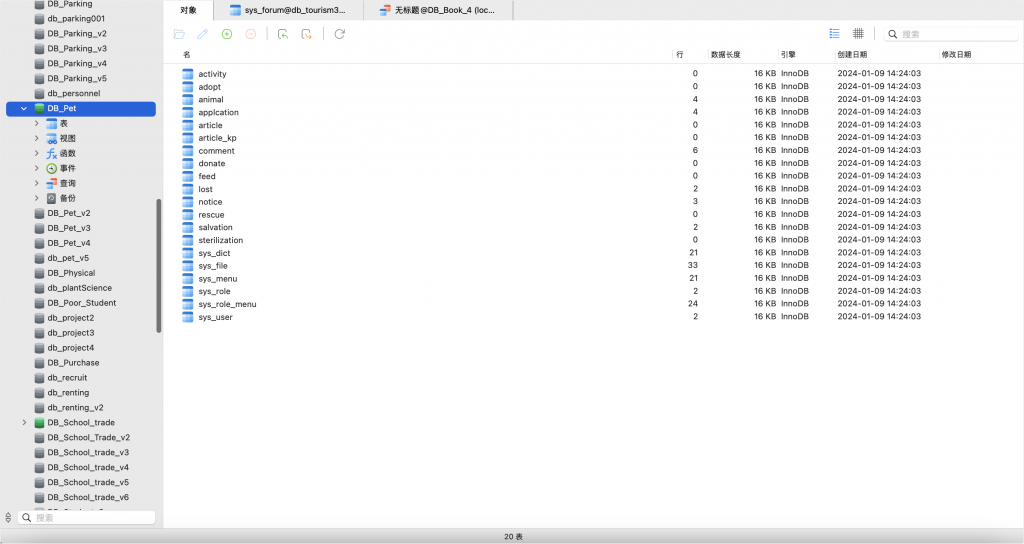Expand the 函数 (Functions) node
Viewport: 1024px width, 544px height.
(37, 153)
